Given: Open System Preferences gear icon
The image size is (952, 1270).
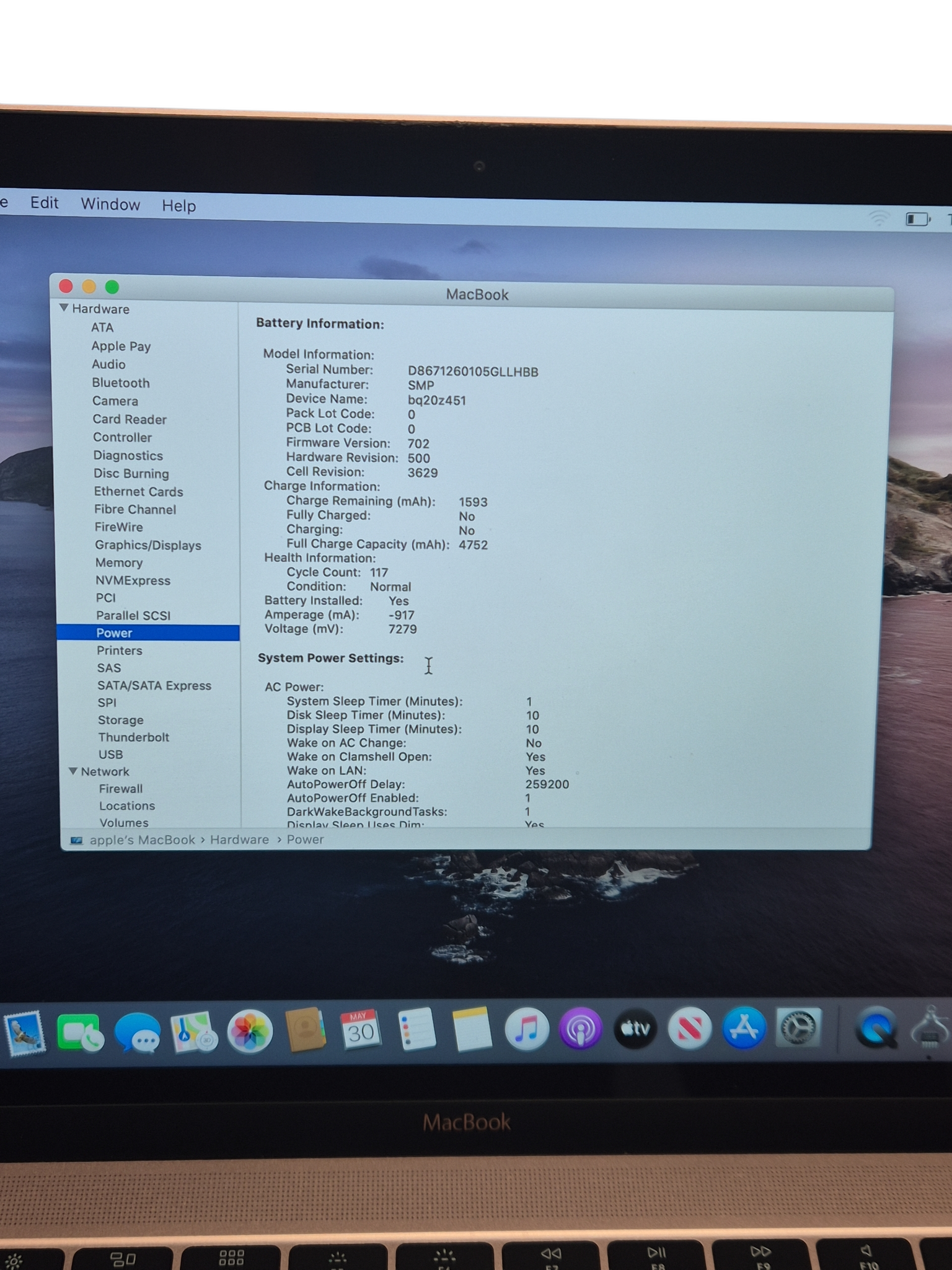Looking at the screenshot, I should click(799, 1028).
